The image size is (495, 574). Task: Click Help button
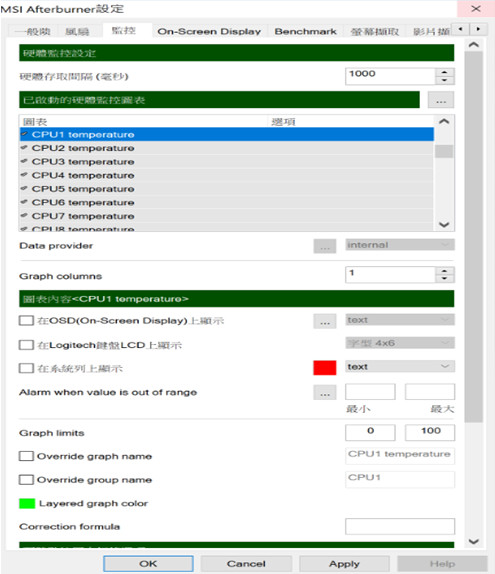point(442,564)
